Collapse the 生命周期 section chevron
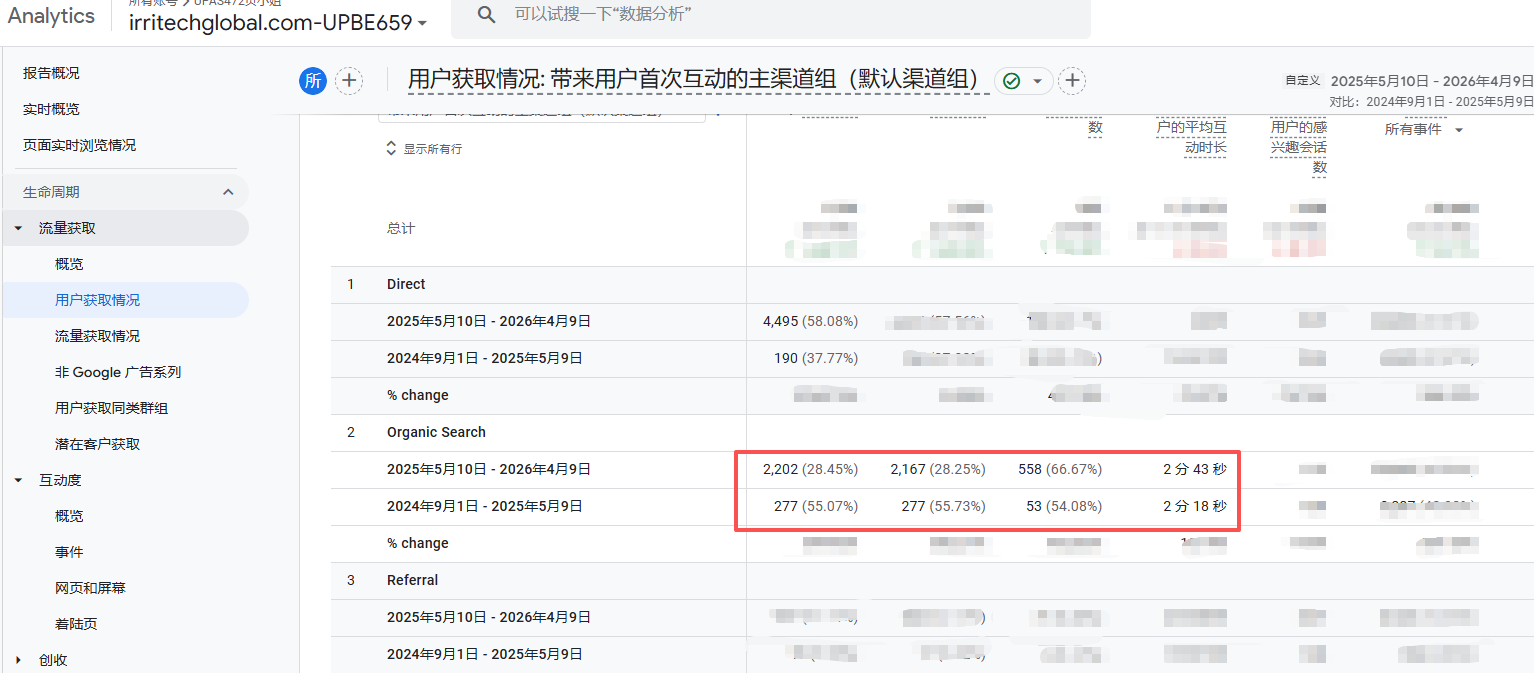Image resolution: width=1534 pixels, height=673 pixels. click(228, 192)
